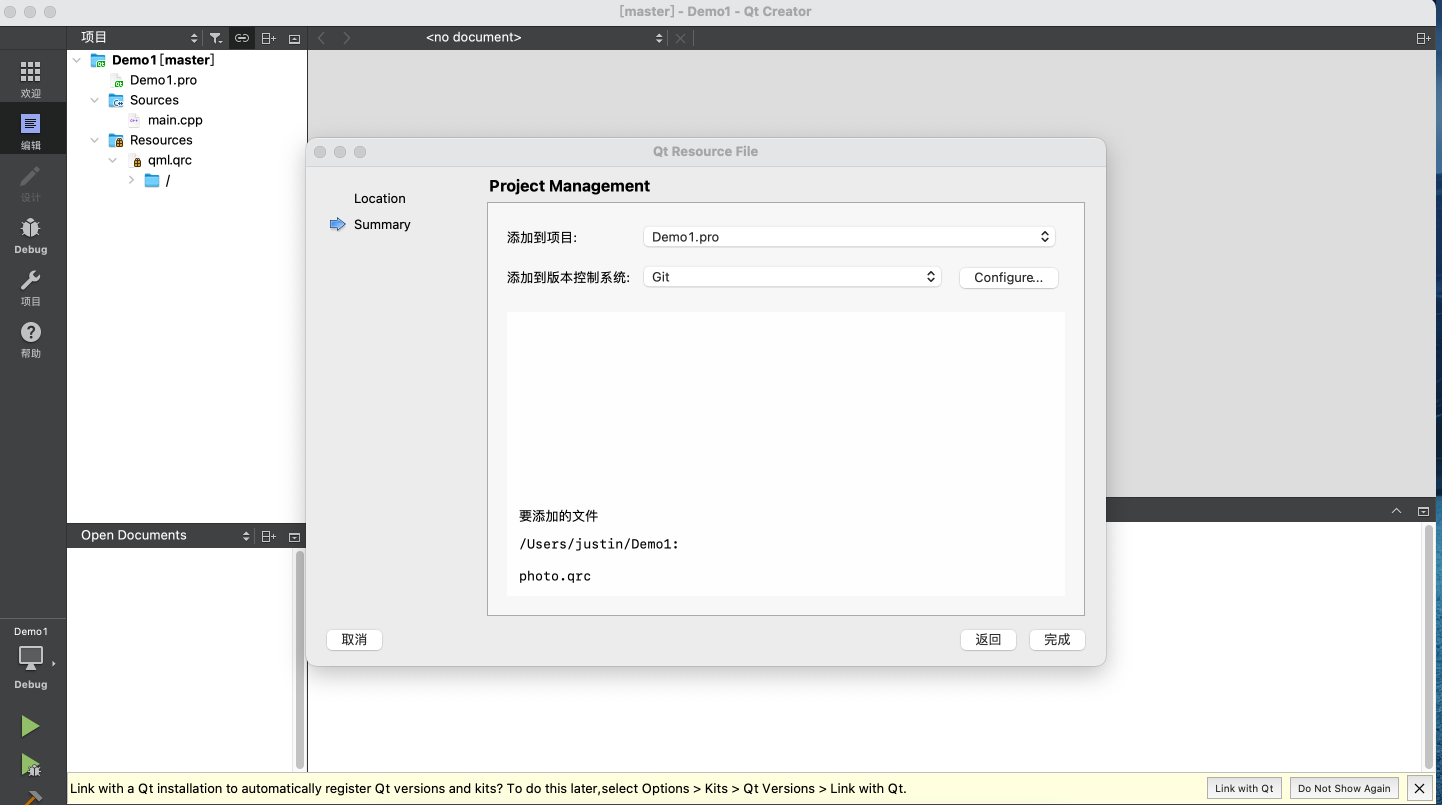Open the version control Git dropdown

pyautogui.click(x=792, y=277)
